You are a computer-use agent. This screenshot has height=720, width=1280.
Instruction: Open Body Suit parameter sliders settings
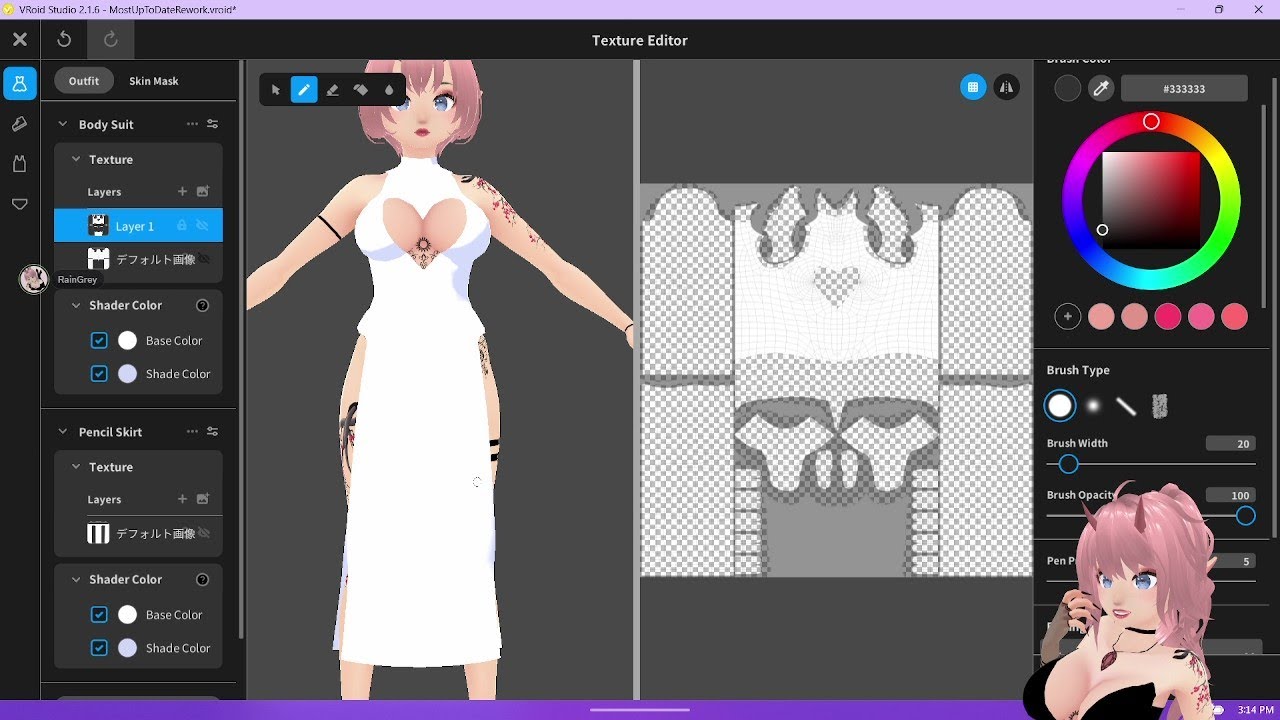coord(212,124)
